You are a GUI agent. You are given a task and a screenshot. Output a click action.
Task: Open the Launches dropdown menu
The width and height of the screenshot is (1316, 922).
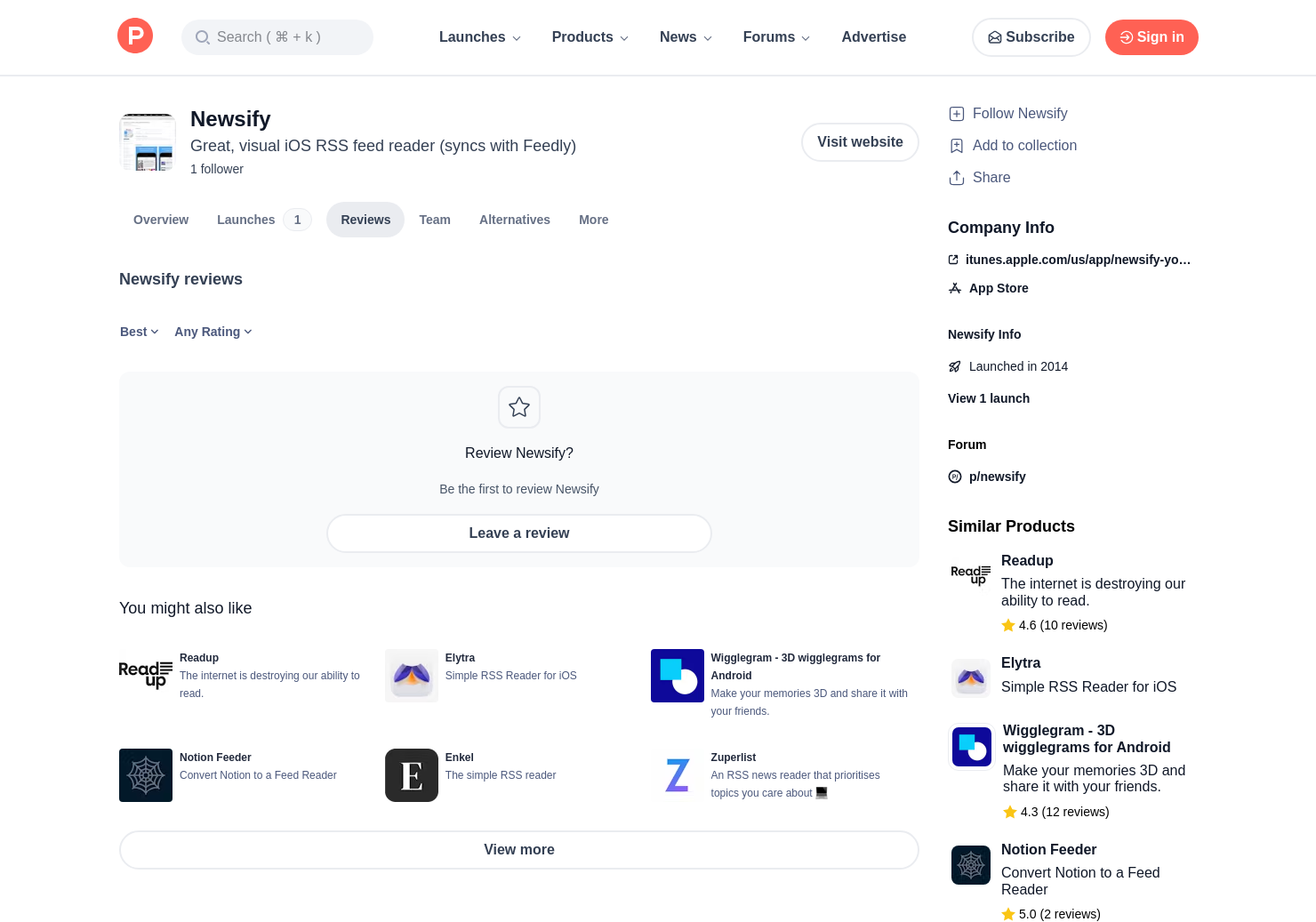pos(480,37)
